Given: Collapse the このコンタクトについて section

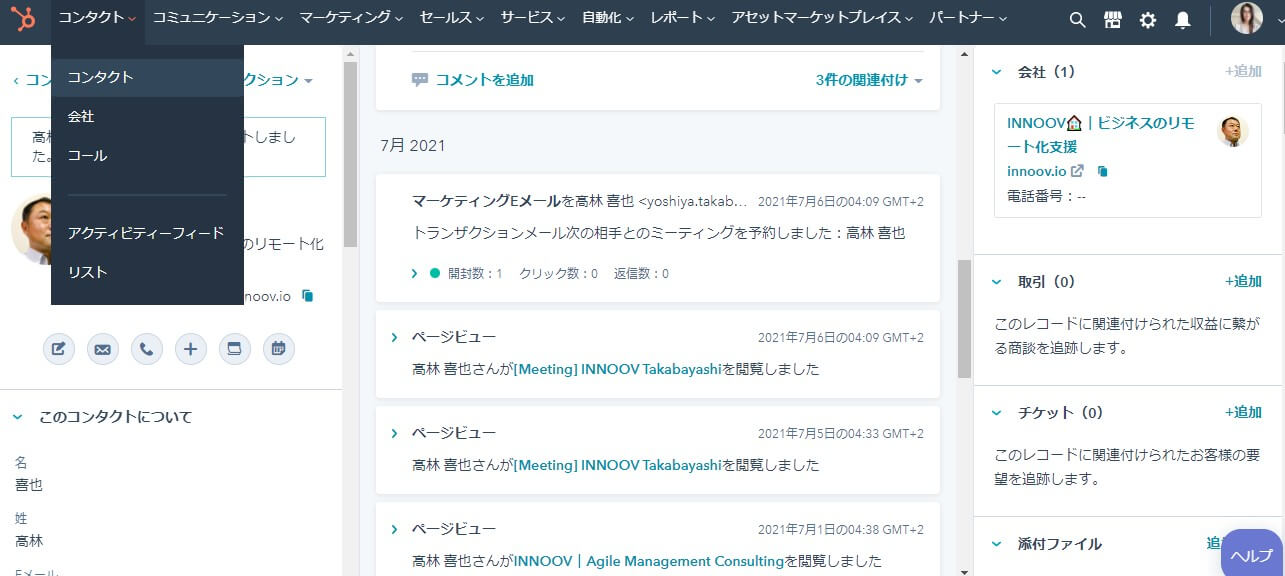Looking at the screenshot, I should [18, 417].
